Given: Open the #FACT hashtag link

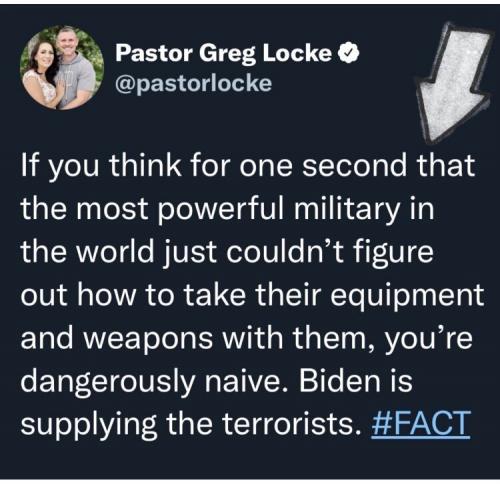Looking at the screenshot, I should (x=421, y=423).
